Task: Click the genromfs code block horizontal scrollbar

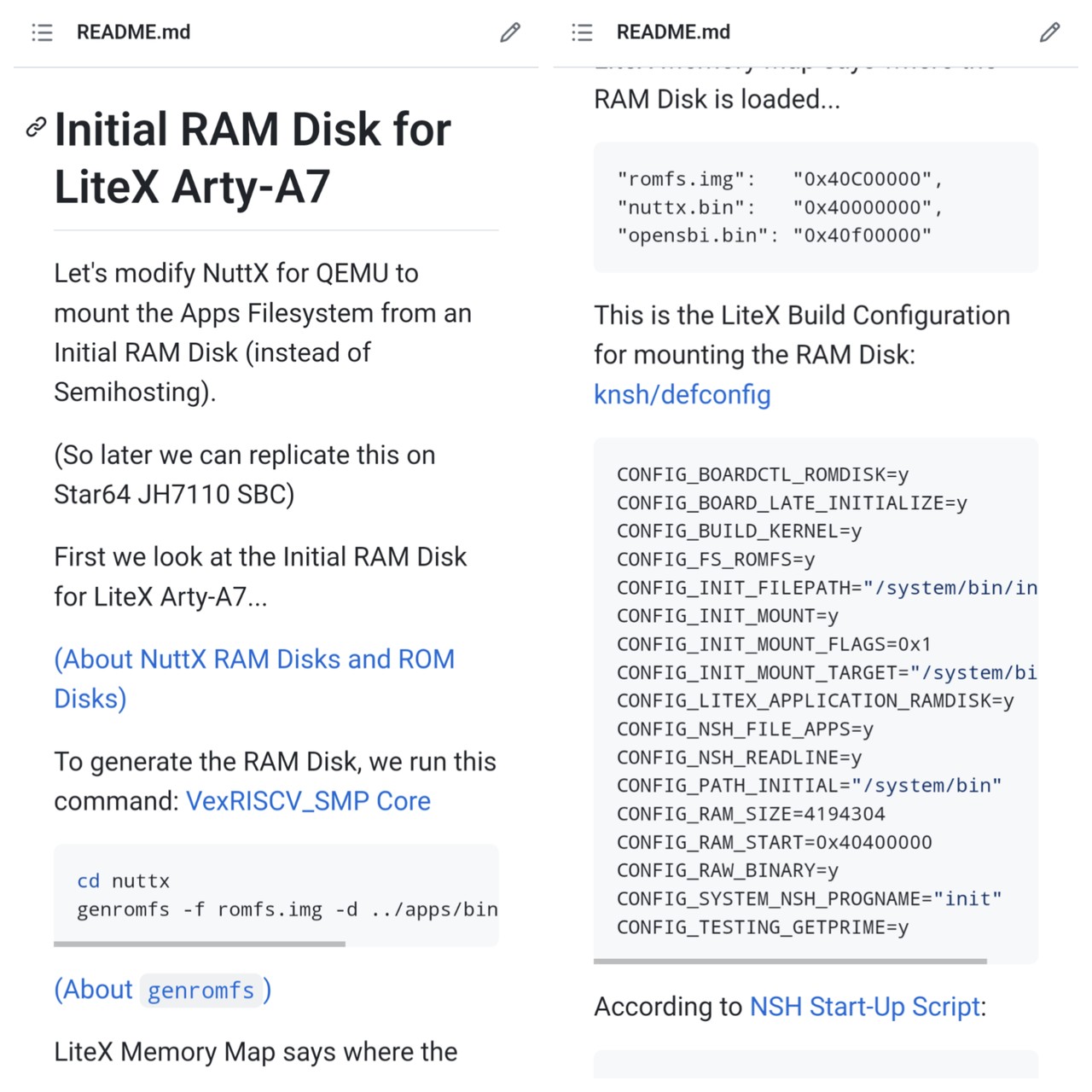Action: pos(200,944)
